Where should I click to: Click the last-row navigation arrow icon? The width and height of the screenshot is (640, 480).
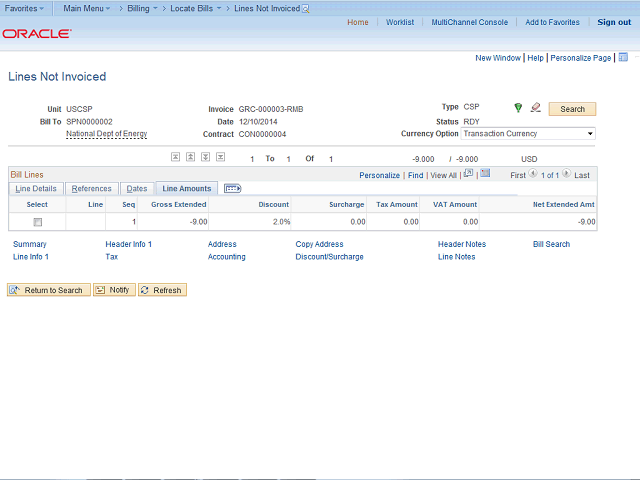pos(220,157)
